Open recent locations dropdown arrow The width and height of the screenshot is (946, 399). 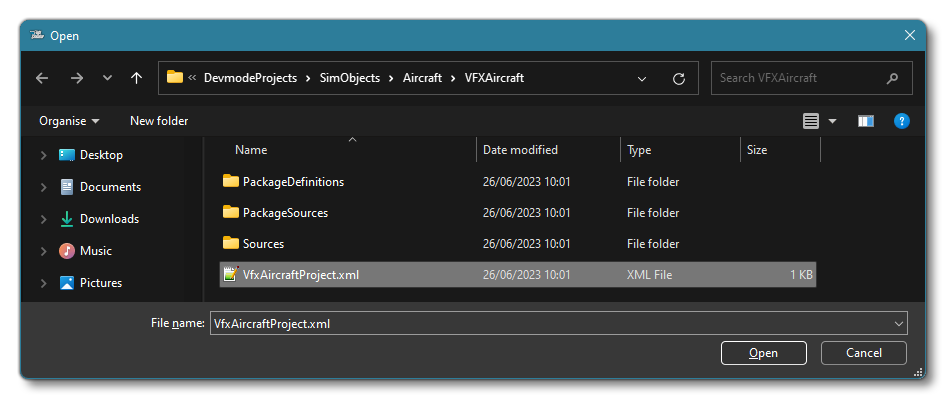[x=107, y=78]
